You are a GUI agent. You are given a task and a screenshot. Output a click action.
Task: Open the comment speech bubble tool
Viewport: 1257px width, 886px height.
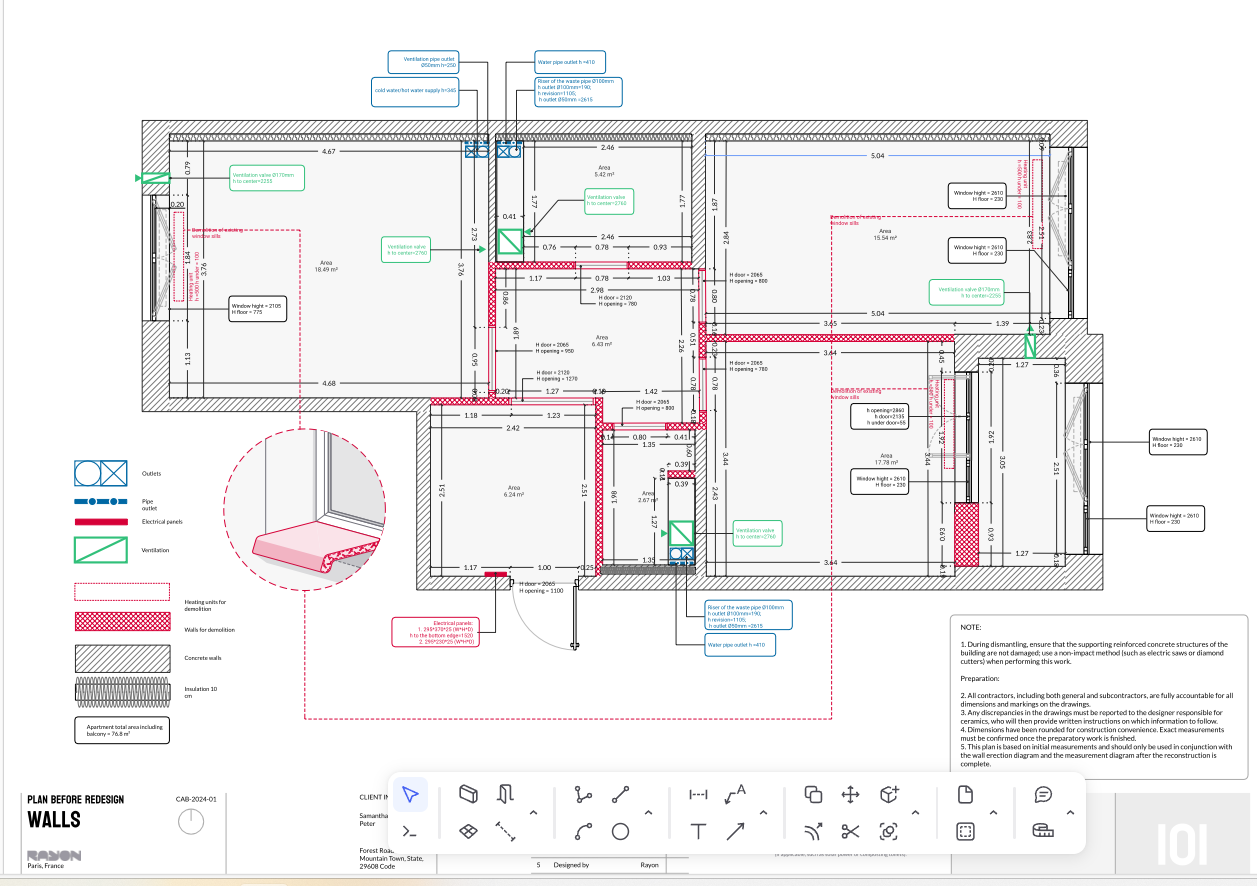[1043, 795]
